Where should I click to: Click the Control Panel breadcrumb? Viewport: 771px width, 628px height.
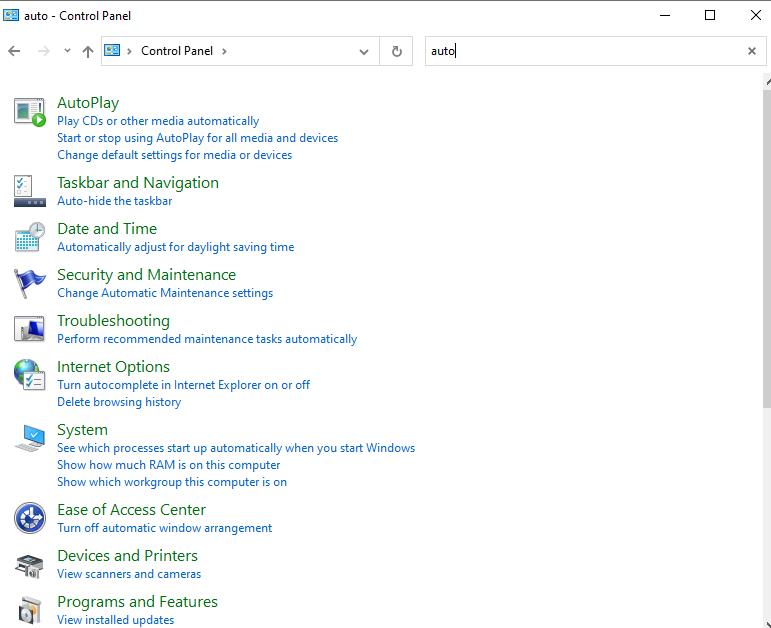tap(177, 51)
